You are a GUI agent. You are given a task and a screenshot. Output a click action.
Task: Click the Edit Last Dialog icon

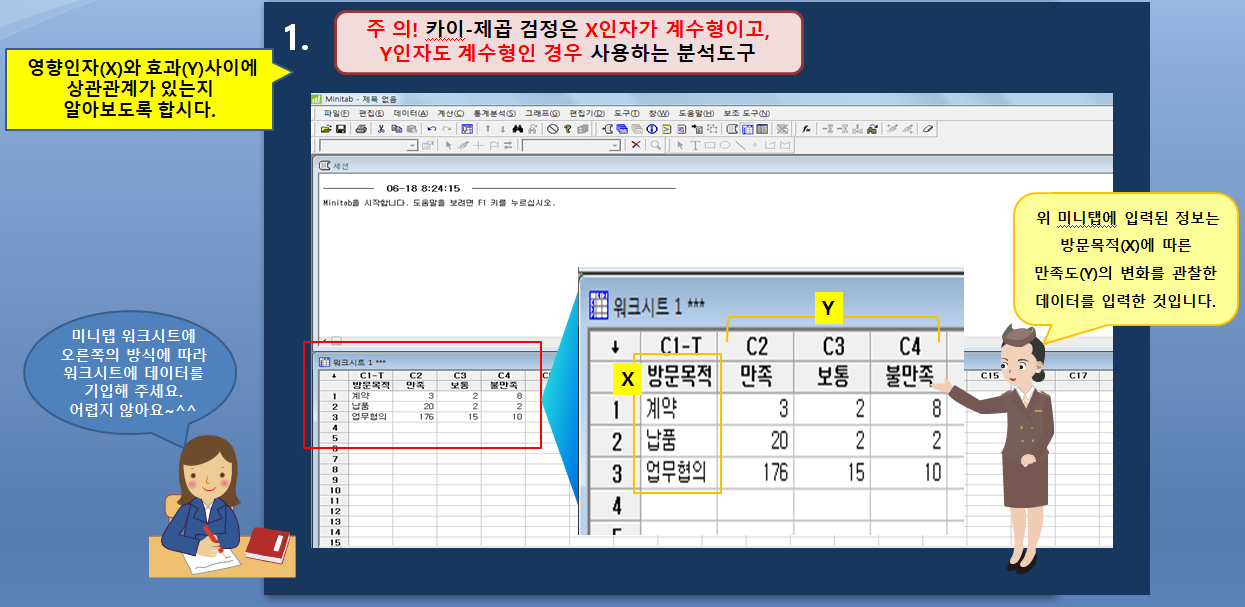pos(467,129)
